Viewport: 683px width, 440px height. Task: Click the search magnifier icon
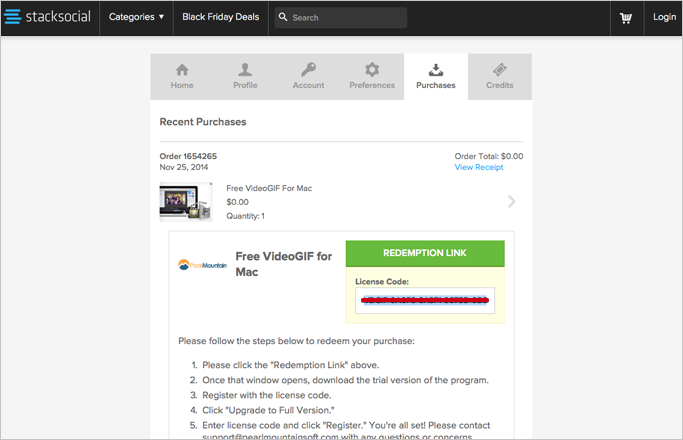click(283, 17)
